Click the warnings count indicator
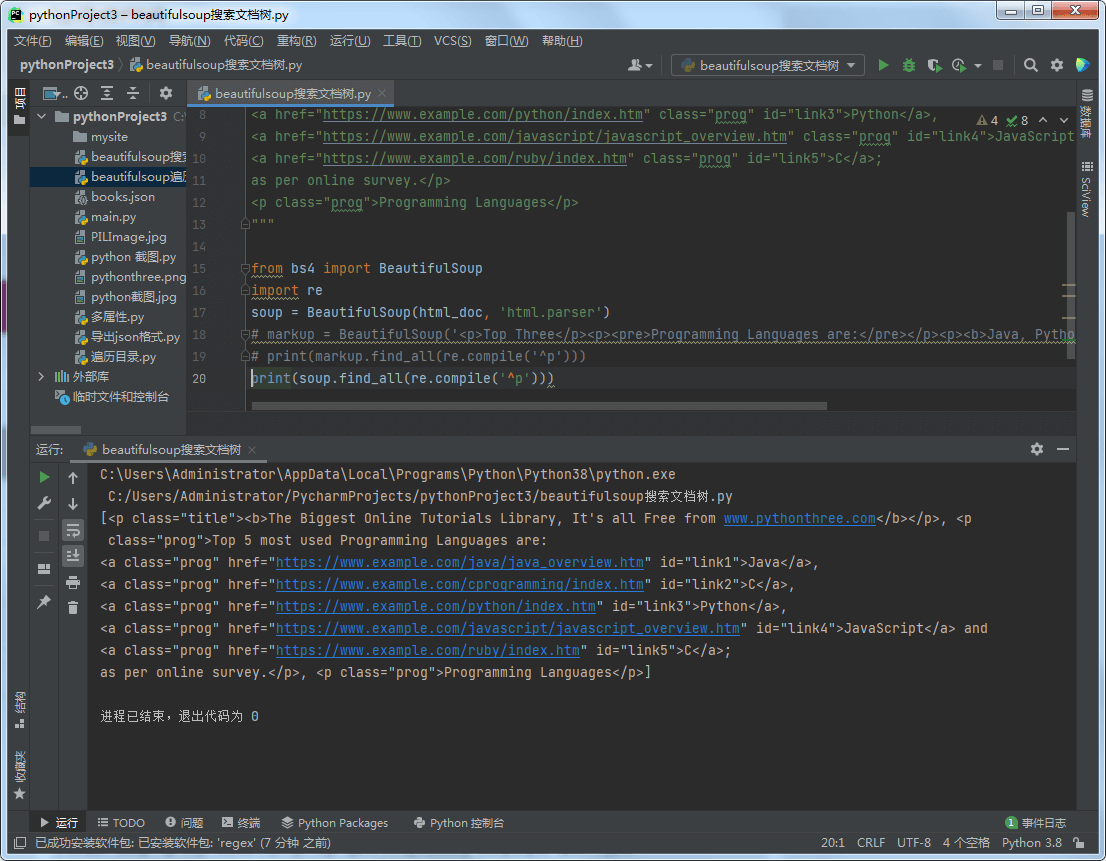Image resolution: width=1106 pixels, height=861 pixels. point(987,121)
